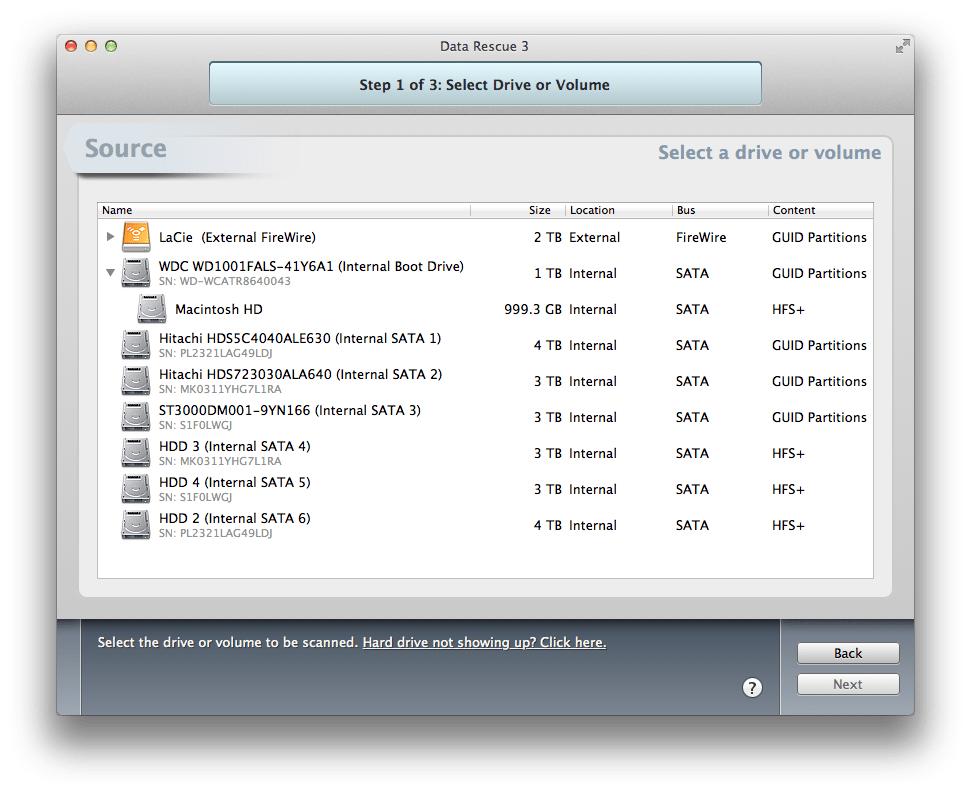Click the Hitachi HDS5C4040ALE630 drive icon

point(135,345)
